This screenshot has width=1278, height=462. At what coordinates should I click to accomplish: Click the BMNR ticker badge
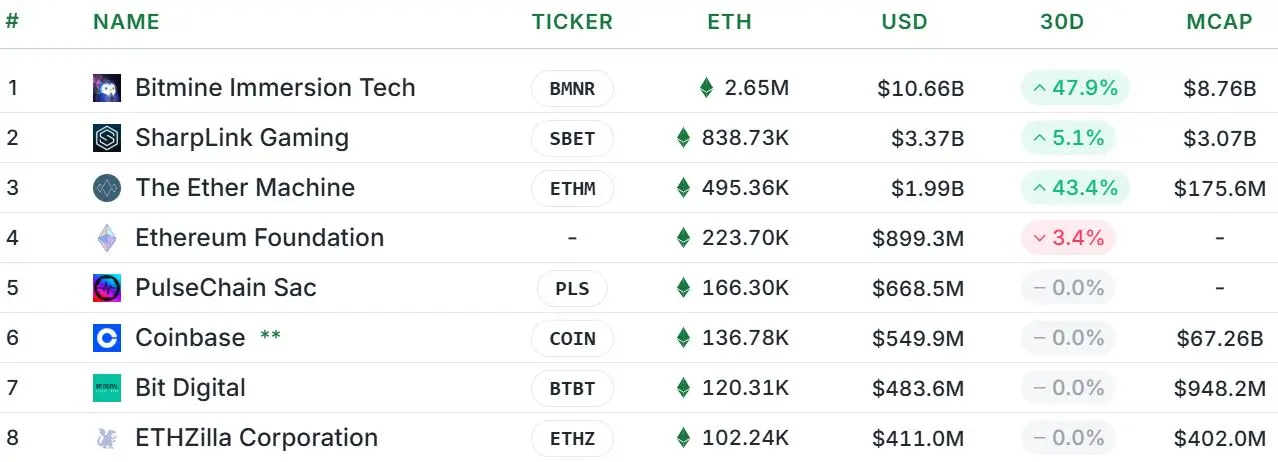(x=572, y=89)
